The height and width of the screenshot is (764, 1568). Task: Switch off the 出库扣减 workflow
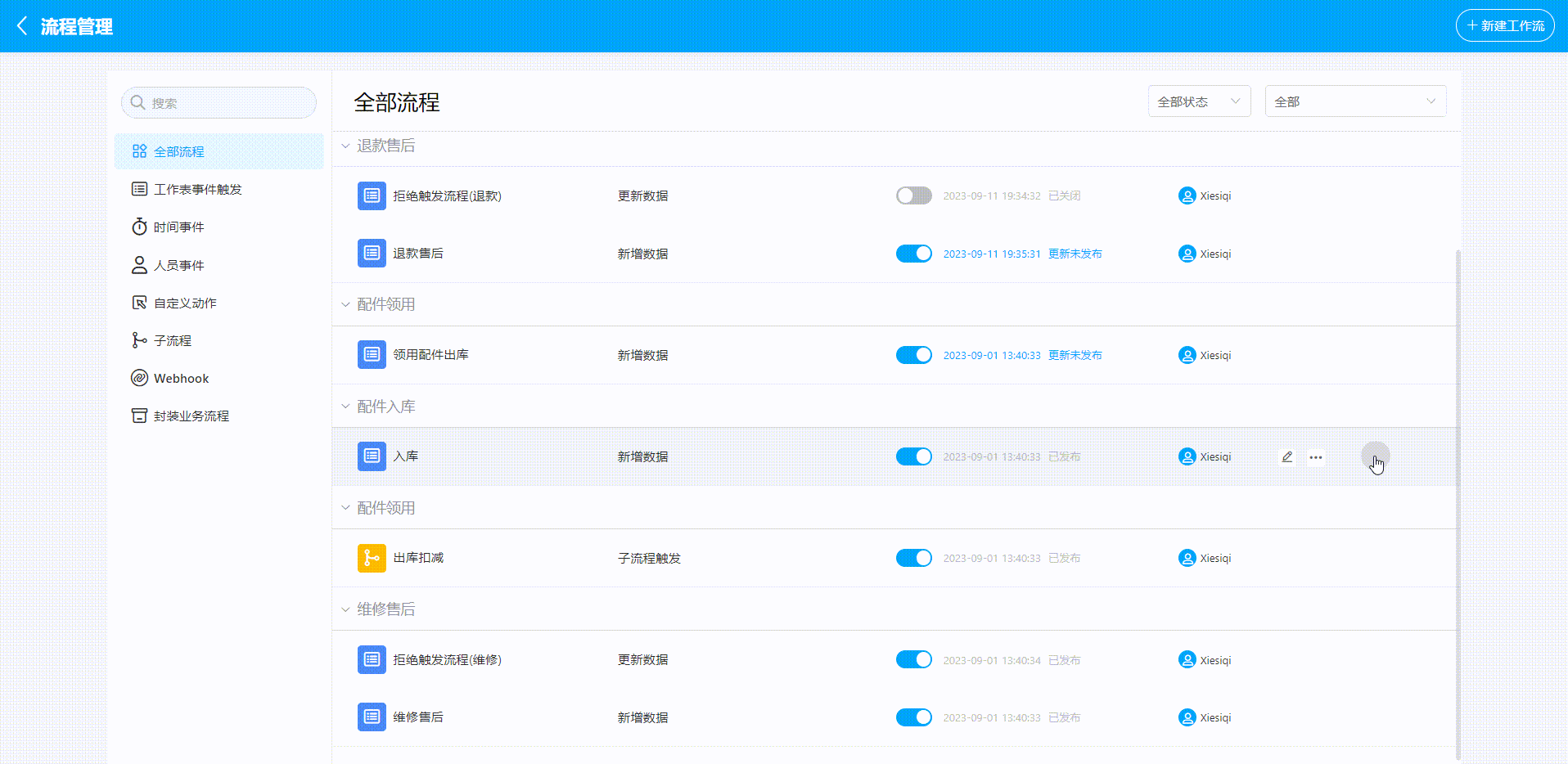pyautogui.click(x=914, y=558)
